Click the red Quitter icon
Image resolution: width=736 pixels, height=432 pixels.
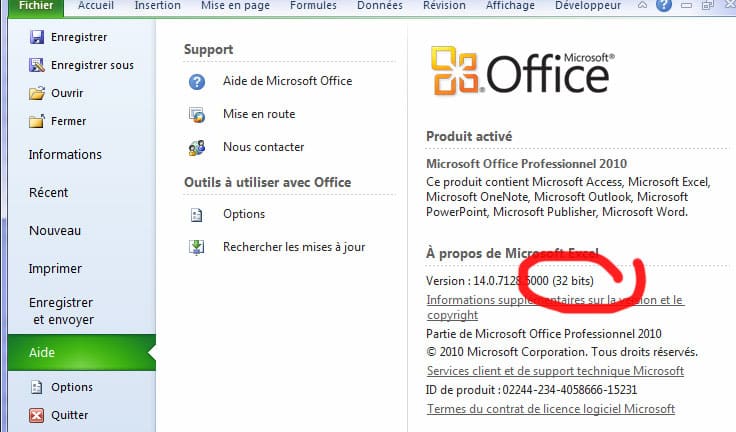(37, 415)
